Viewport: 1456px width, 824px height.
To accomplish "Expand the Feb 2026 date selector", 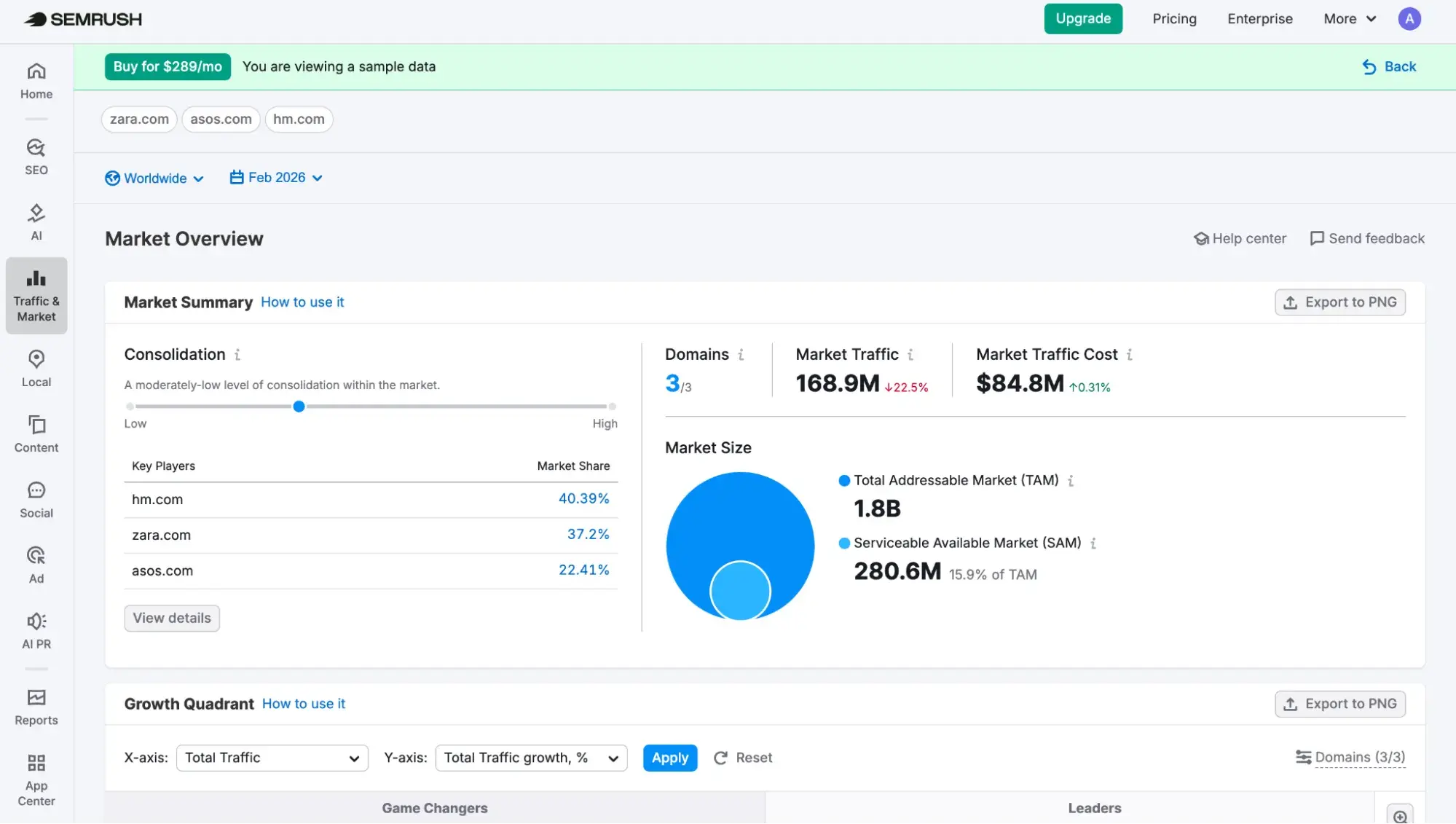I will pyautogui.click(x=275, y=177).
